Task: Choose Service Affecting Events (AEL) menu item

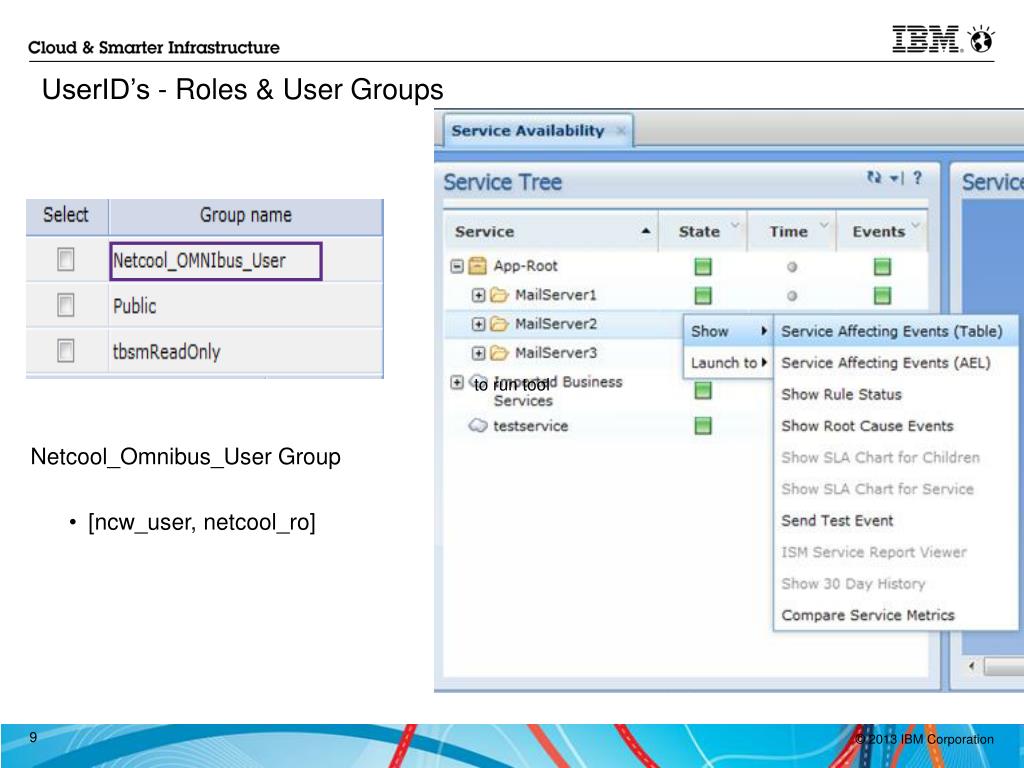Action: coord(885,363)
